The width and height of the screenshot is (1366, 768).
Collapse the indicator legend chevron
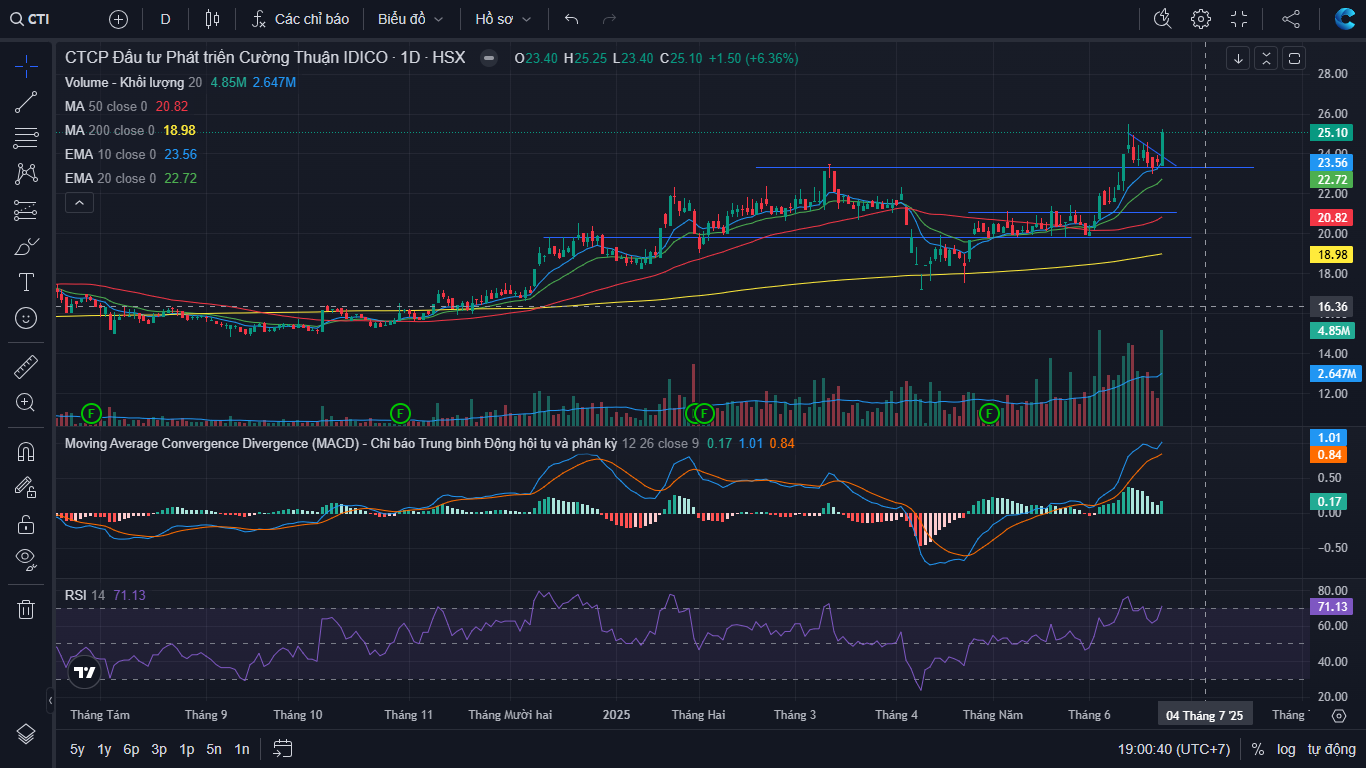click(x=79, y=203)
